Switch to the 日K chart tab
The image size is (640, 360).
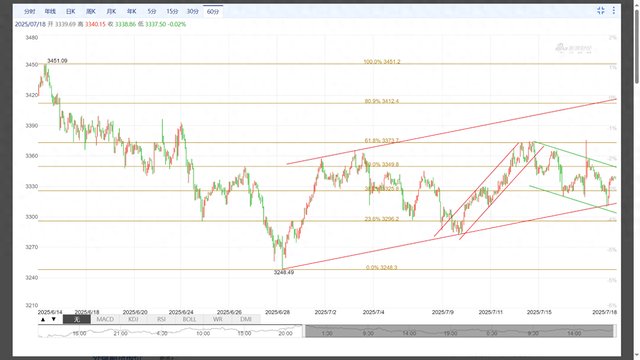tap(70, 11)
